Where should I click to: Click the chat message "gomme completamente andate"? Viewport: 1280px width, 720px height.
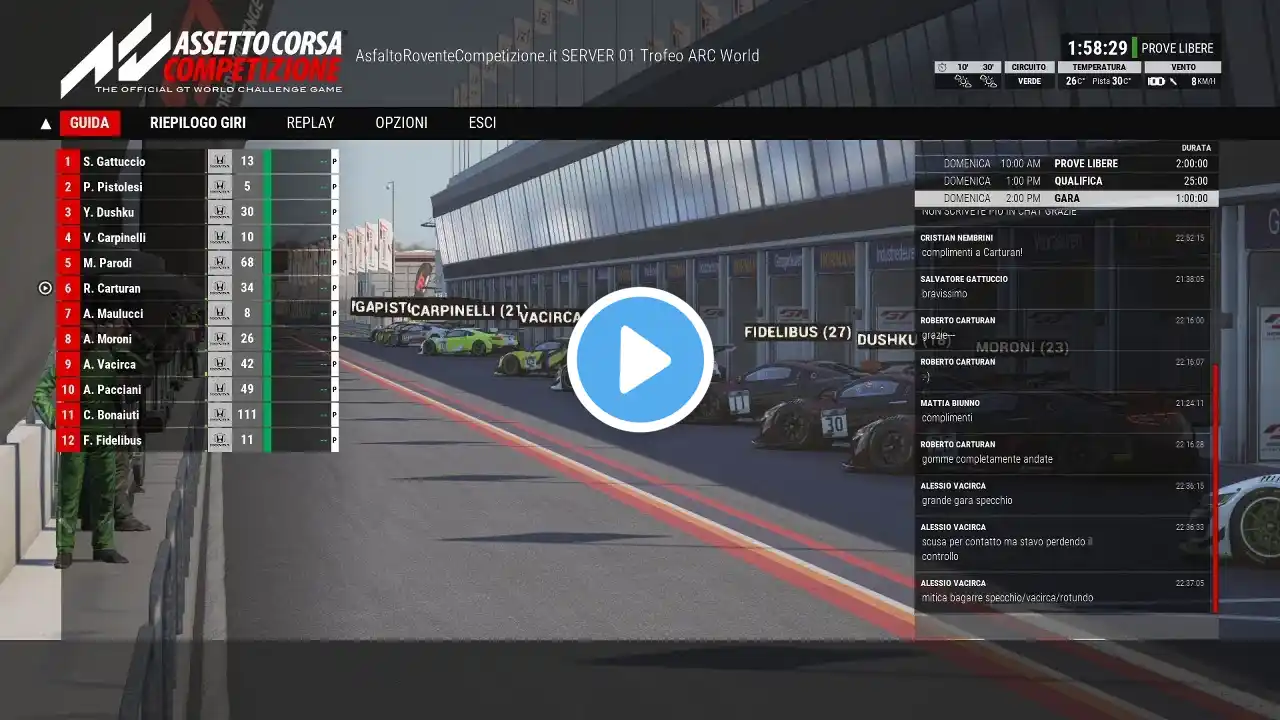point(987,459)
